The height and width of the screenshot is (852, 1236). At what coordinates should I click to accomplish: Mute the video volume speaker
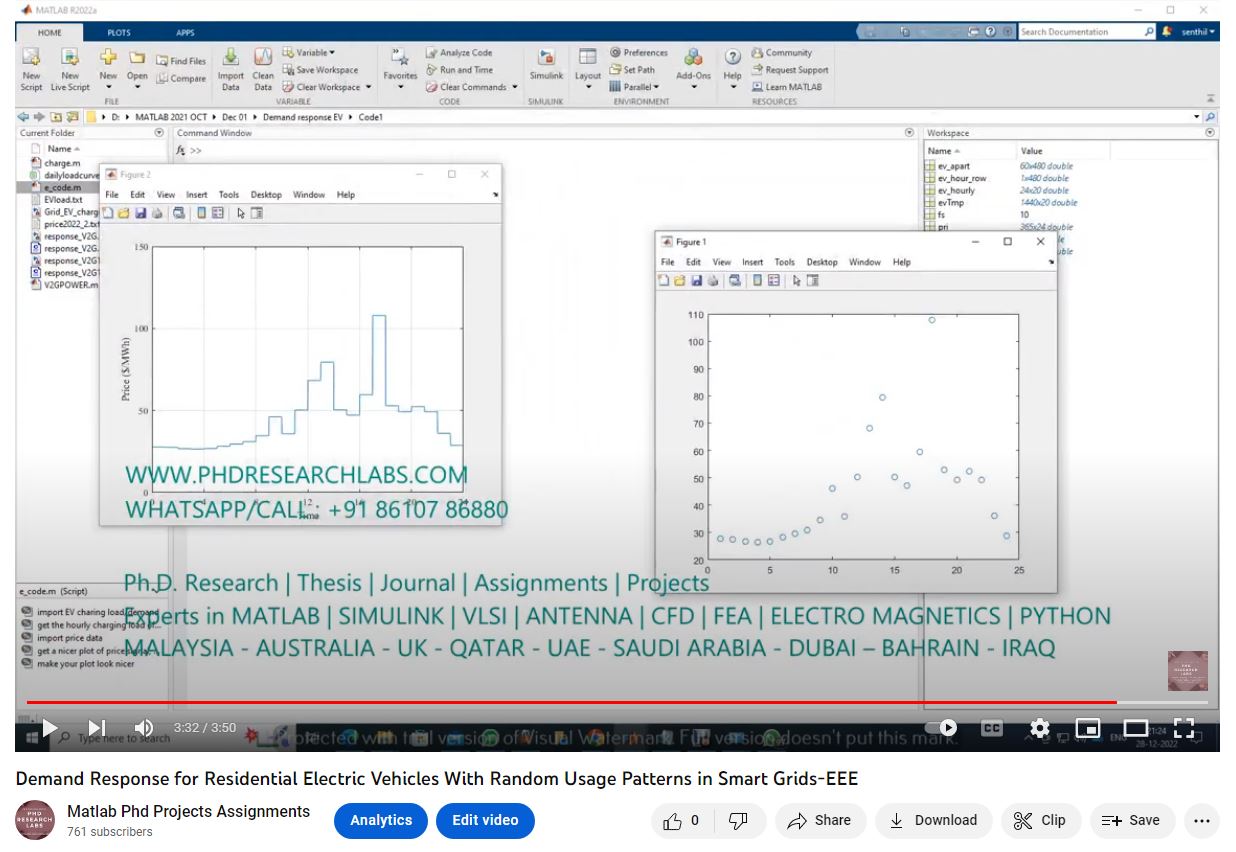144,728
